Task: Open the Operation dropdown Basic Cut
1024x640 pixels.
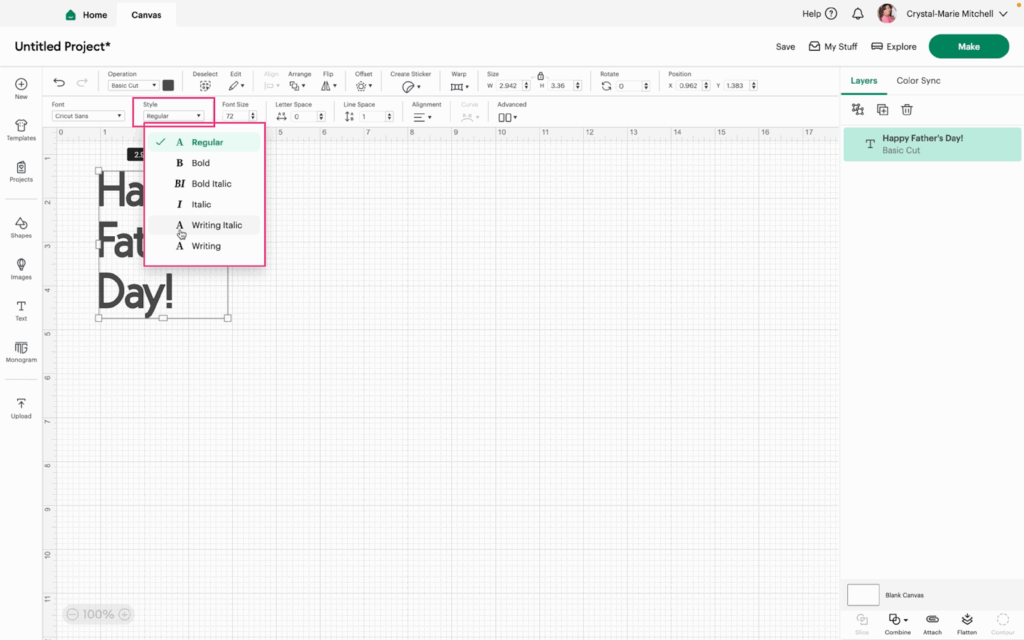Action: point(133,86)
